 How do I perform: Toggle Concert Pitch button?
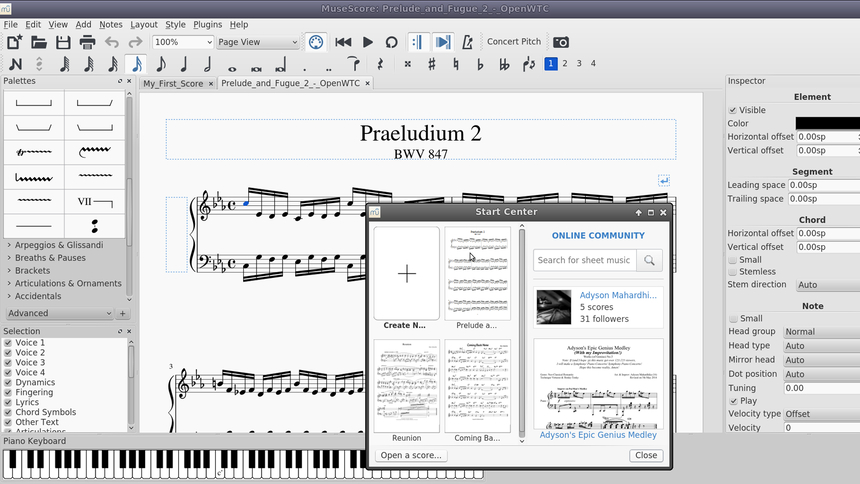tap(513, 42)
